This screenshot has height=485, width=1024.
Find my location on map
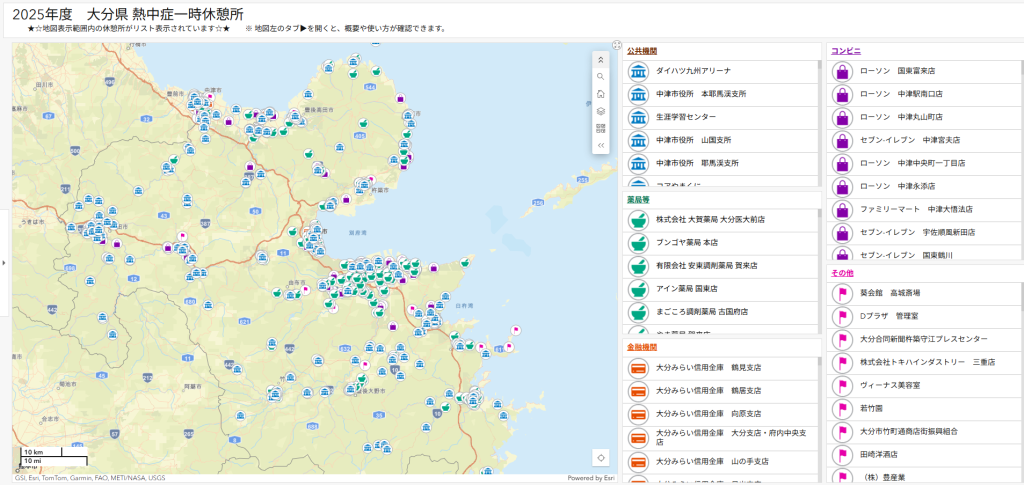[601, 458]
